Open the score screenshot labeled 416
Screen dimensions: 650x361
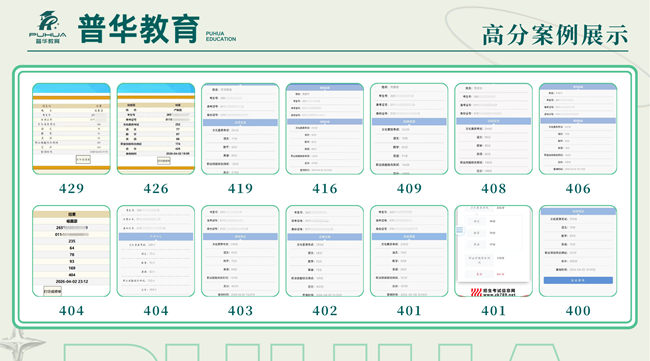click(x=325, y=128)
